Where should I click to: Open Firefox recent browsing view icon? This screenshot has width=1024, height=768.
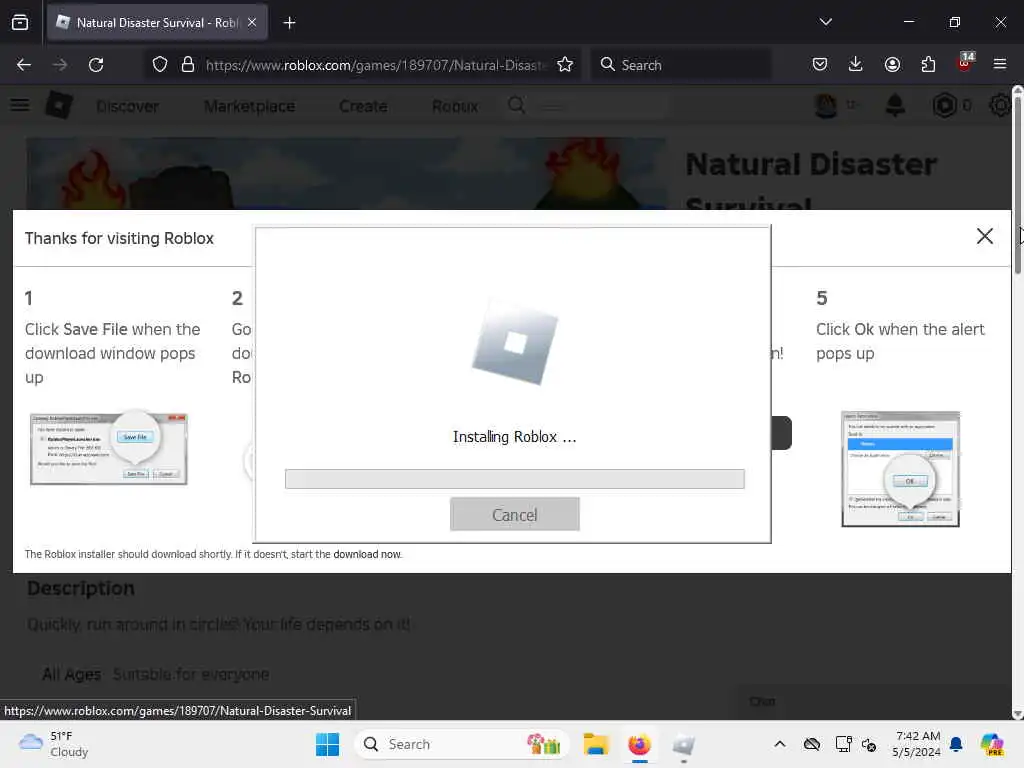[x=20, y=23]
